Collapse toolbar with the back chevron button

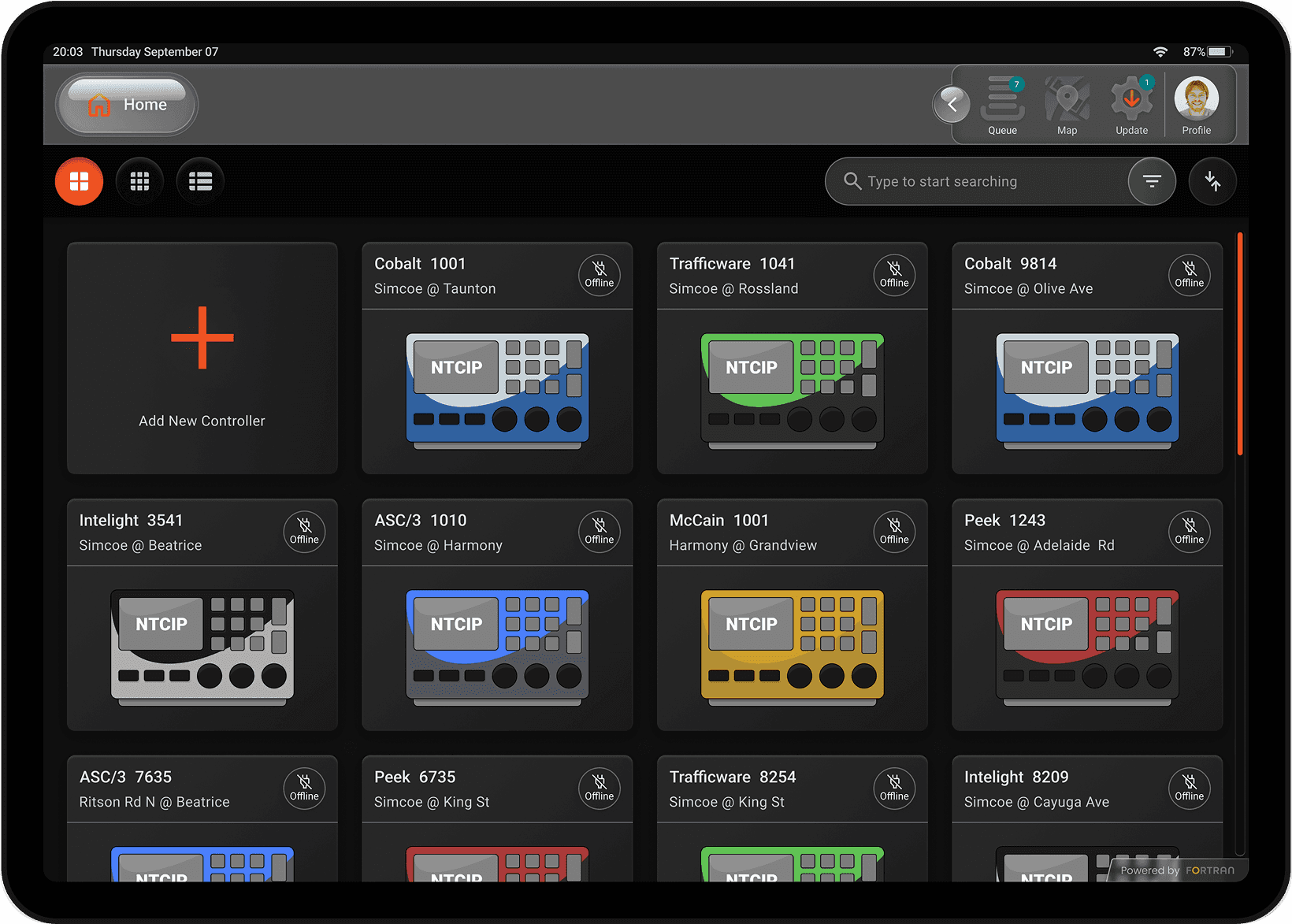point(952,104)
